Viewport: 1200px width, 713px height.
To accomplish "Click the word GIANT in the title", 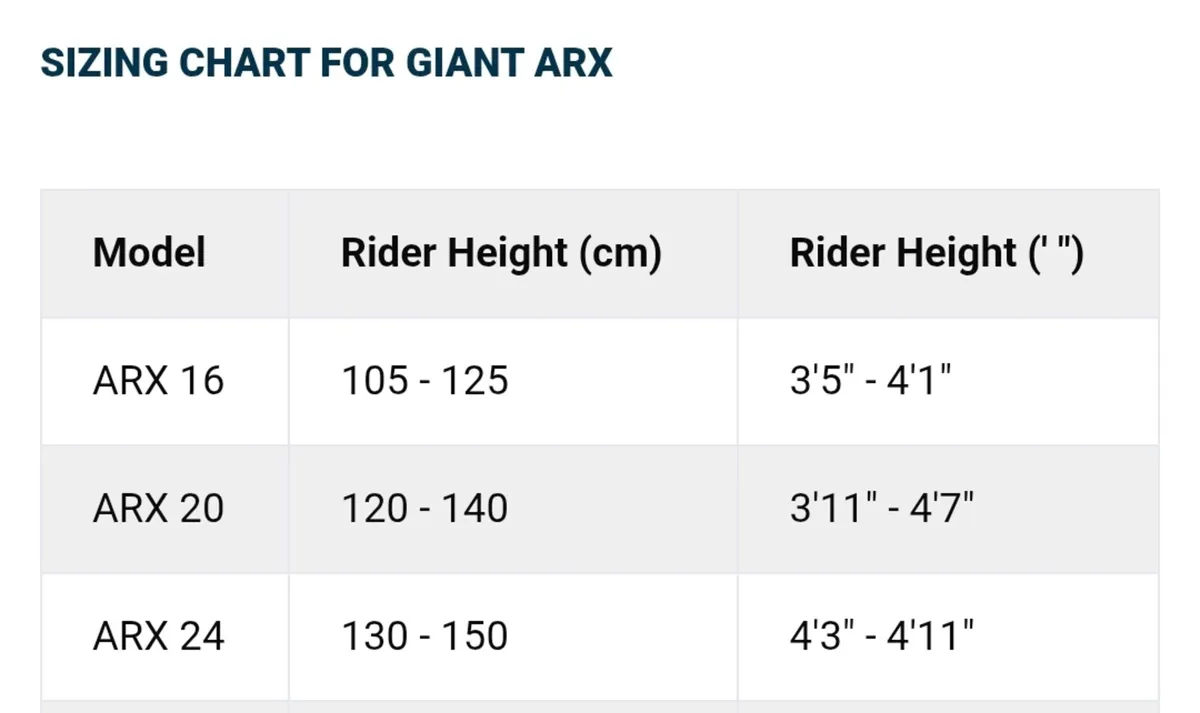I will (463, 63).
